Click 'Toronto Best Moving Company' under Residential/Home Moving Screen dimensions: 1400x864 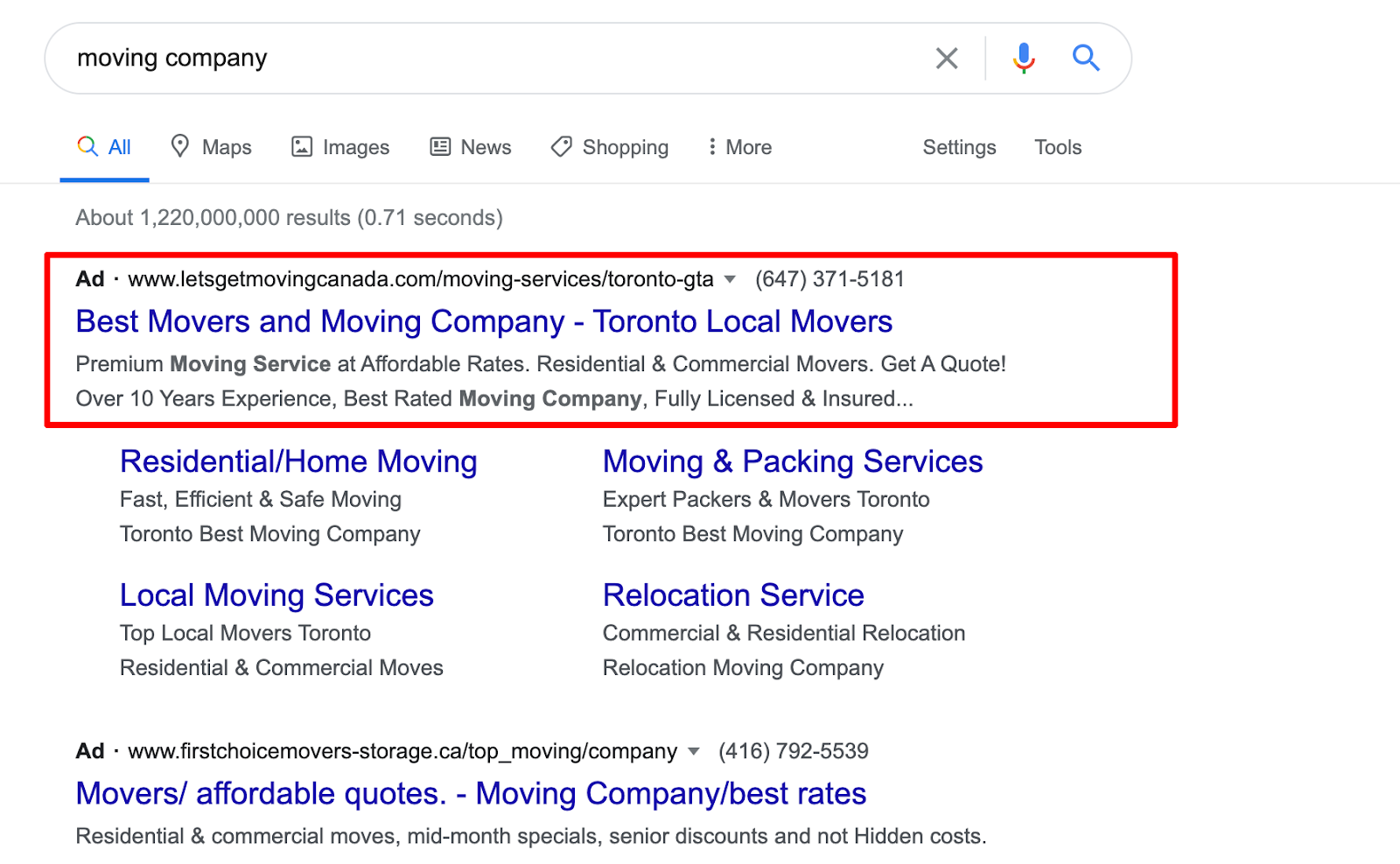[x=270, y=534]
